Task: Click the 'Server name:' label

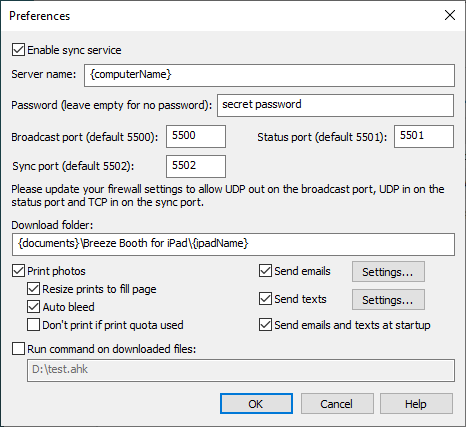Action: click(x=44, y=74)
